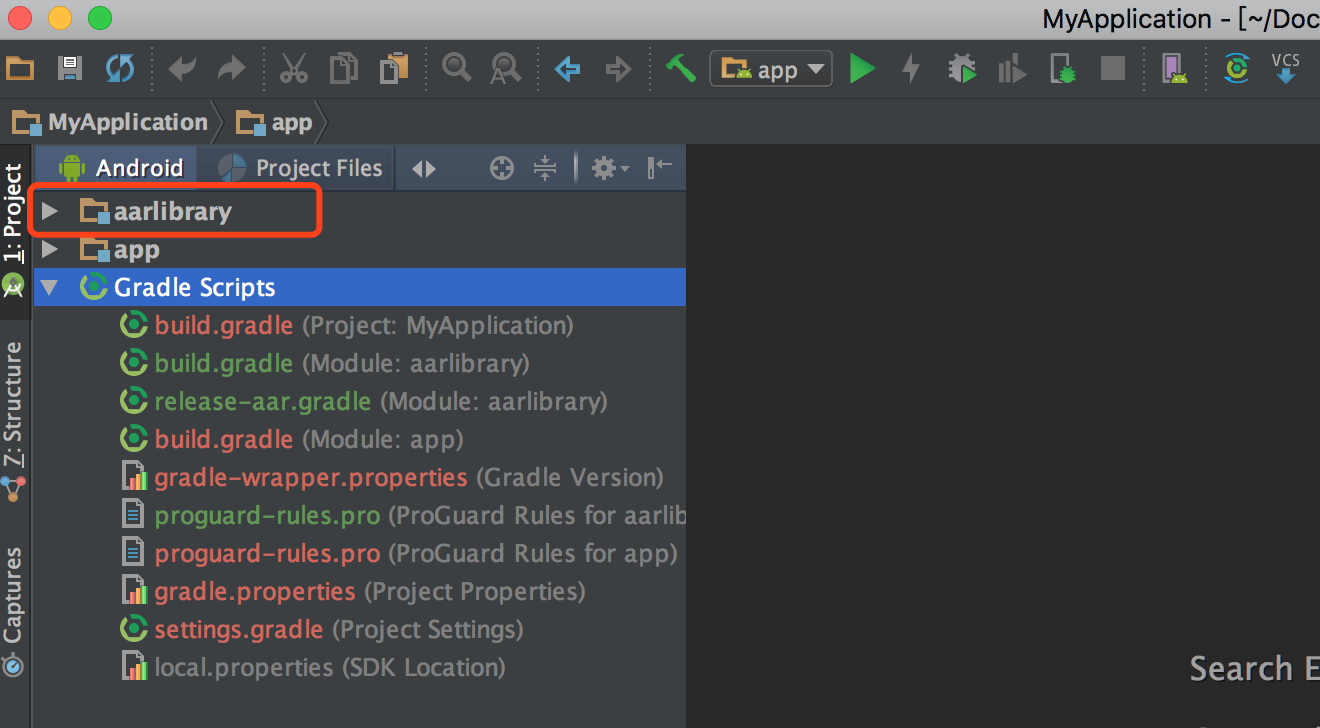Viewport: 1320px width, 728px height.
Task: Expand the aarlibrary module node
Action: [50, 211]
